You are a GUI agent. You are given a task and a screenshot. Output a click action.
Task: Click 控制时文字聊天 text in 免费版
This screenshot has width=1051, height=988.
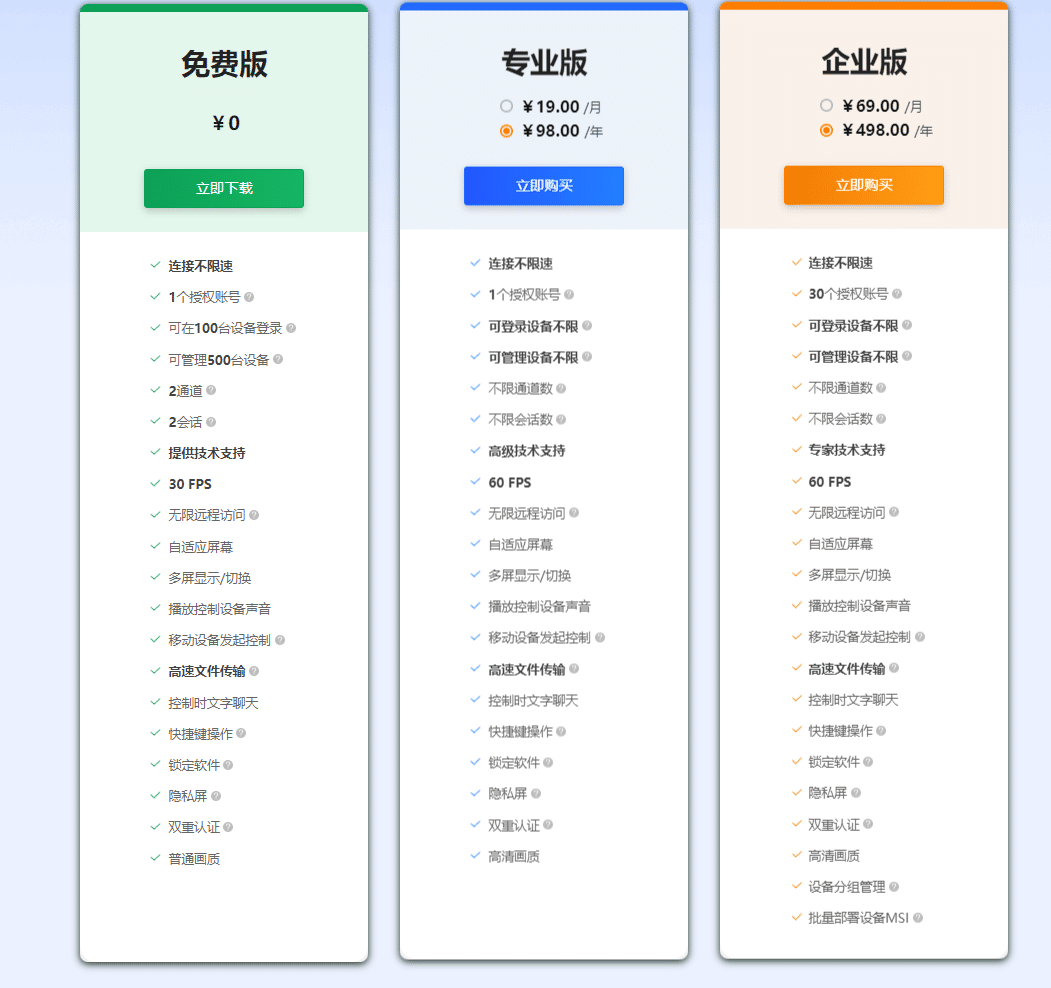213,703
